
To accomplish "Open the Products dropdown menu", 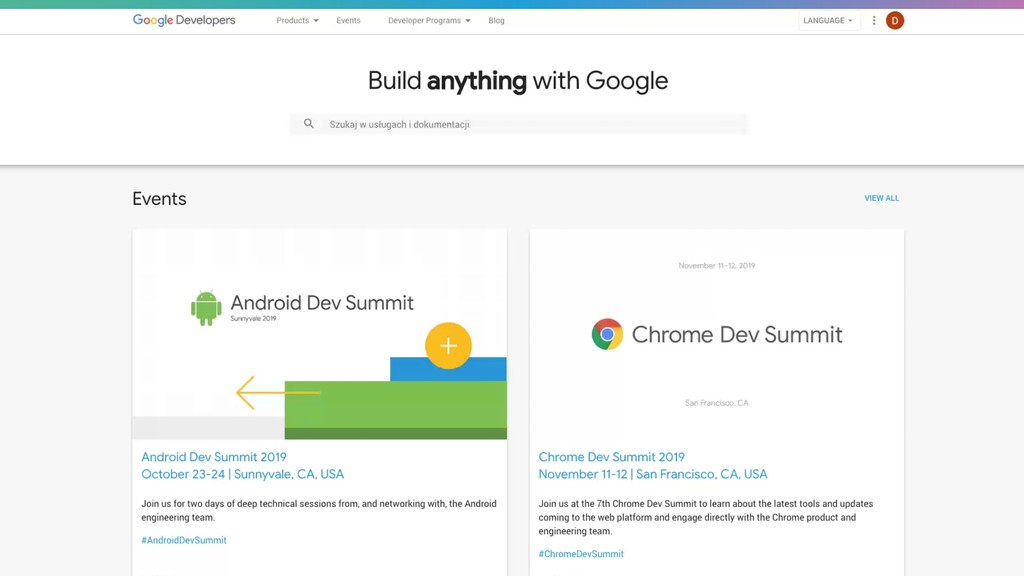I will coord(297,20).
